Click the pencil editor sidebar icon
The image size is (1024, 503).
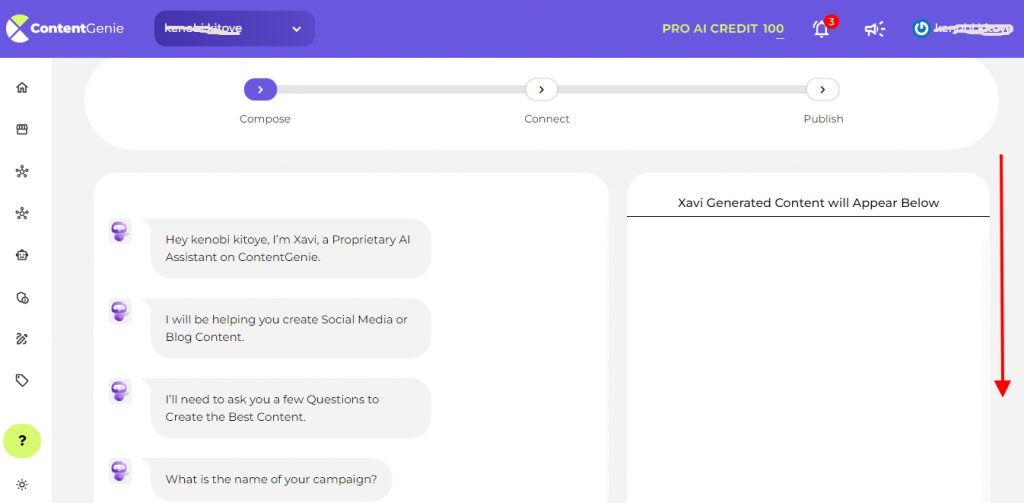coord(22,339)
